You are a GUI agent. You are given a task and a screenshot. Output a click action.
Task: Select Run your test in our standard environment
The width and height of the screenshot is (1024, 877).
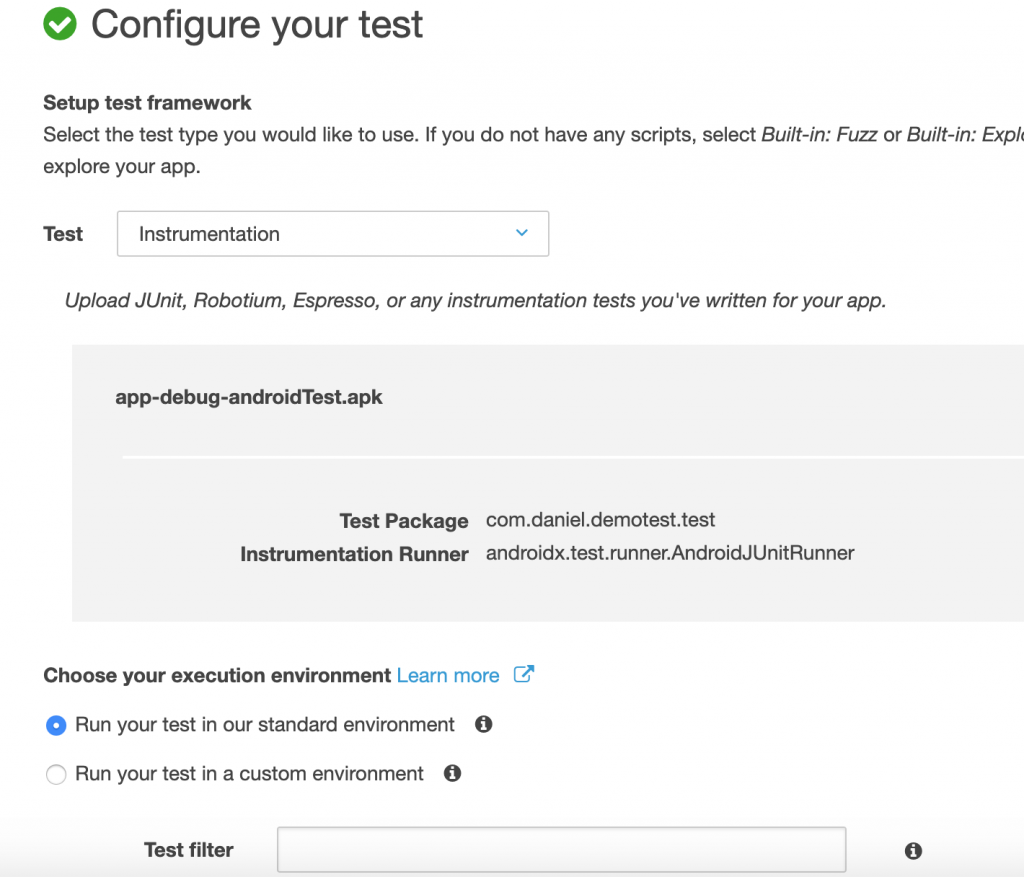57,725
